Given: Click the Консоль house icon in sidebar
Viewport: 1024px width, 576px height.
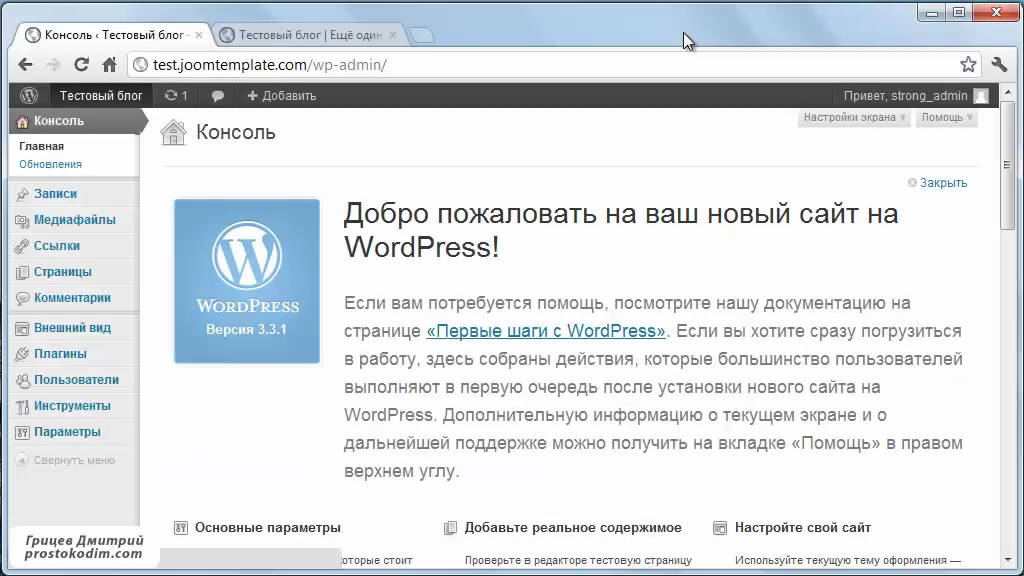Looking at the screenshot, I should (x=22, y=121).
